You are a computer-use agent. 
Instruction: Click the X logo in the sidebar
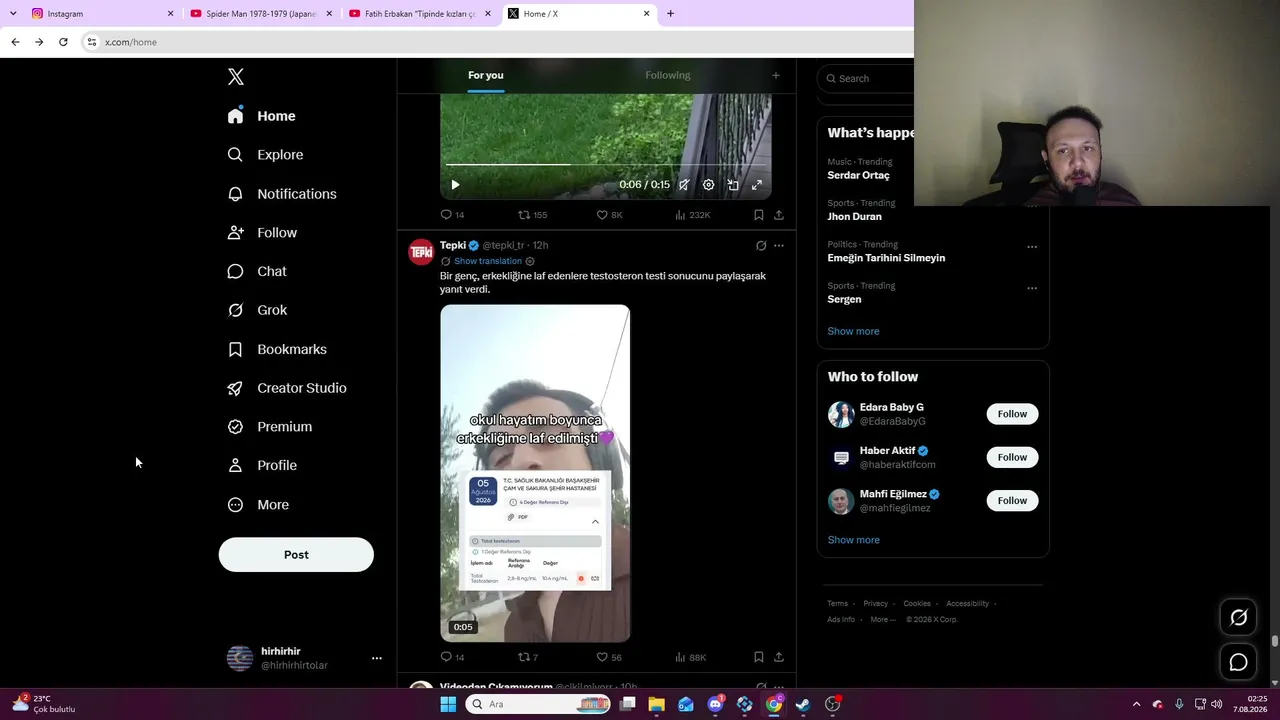pos(236,77)
